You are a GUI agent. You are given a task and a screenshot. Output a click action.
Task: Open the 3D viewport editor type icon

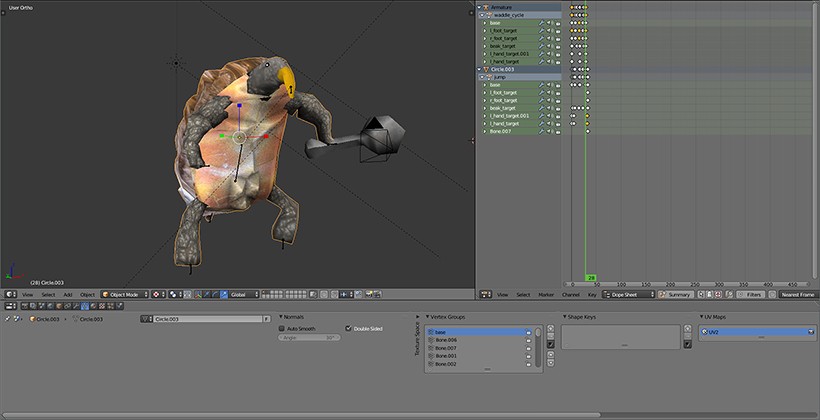10,294
